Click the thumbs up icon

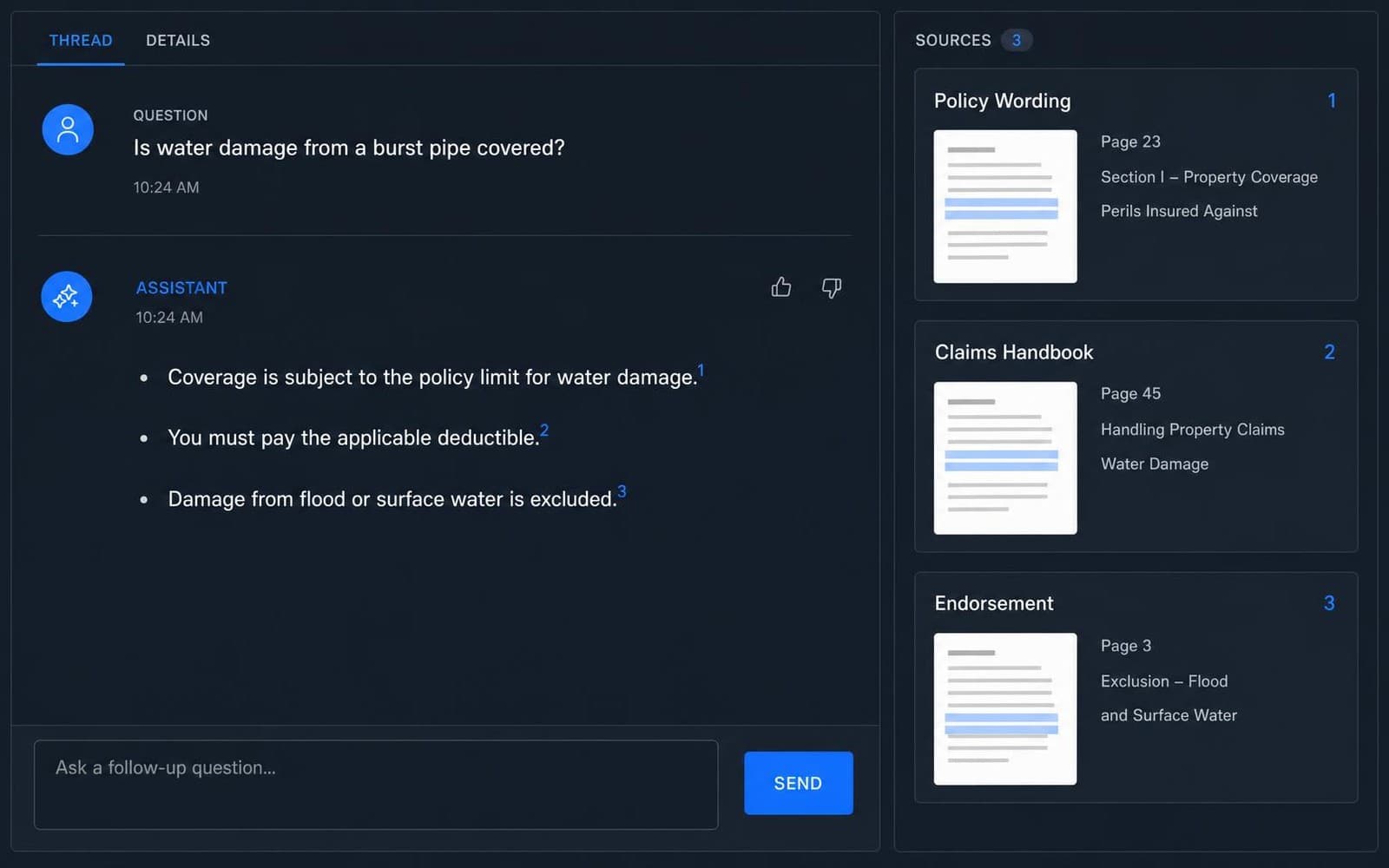tap(780, 287)
